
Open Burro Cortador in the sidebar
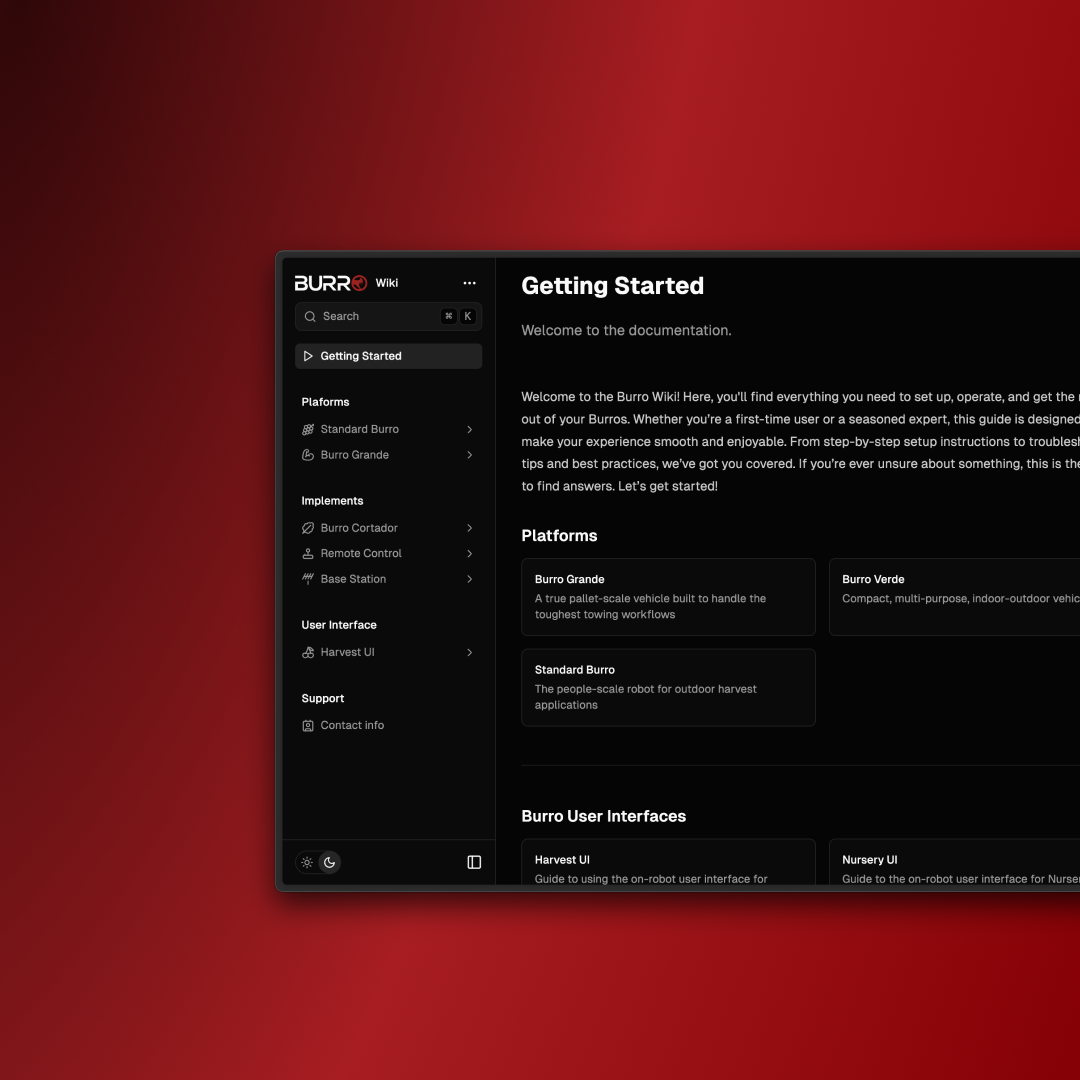coord(388,528)
